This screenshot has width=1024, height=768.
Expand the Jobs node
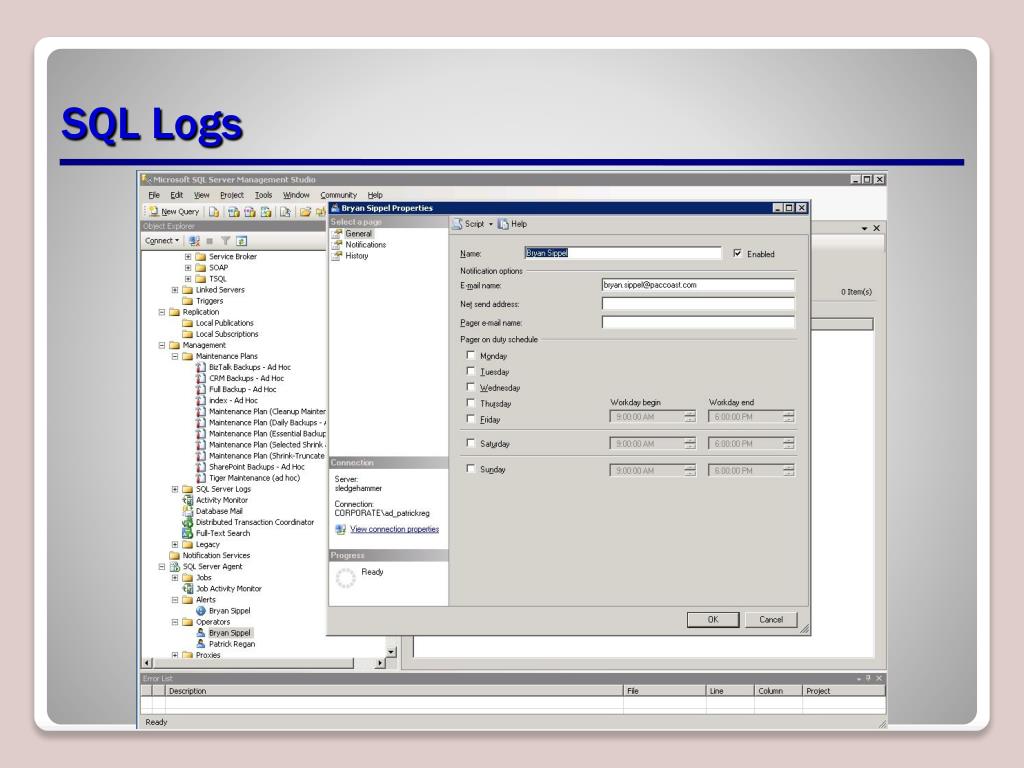pyautogui.click(x=175, y=578)
